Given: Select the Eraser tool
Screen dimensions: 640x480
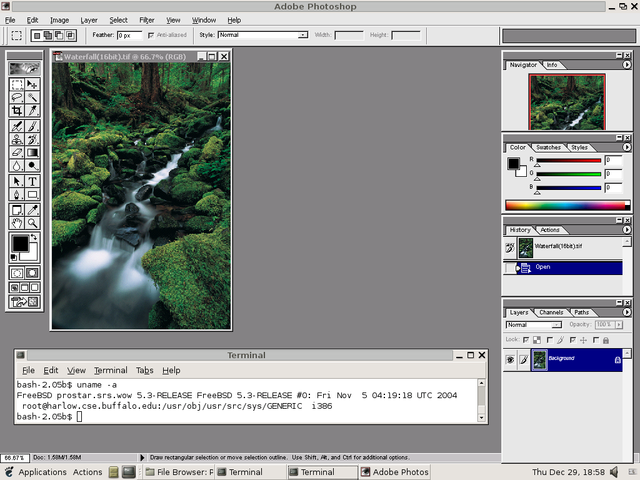Looking at the screenshot, I should click(x=17, y=153).
